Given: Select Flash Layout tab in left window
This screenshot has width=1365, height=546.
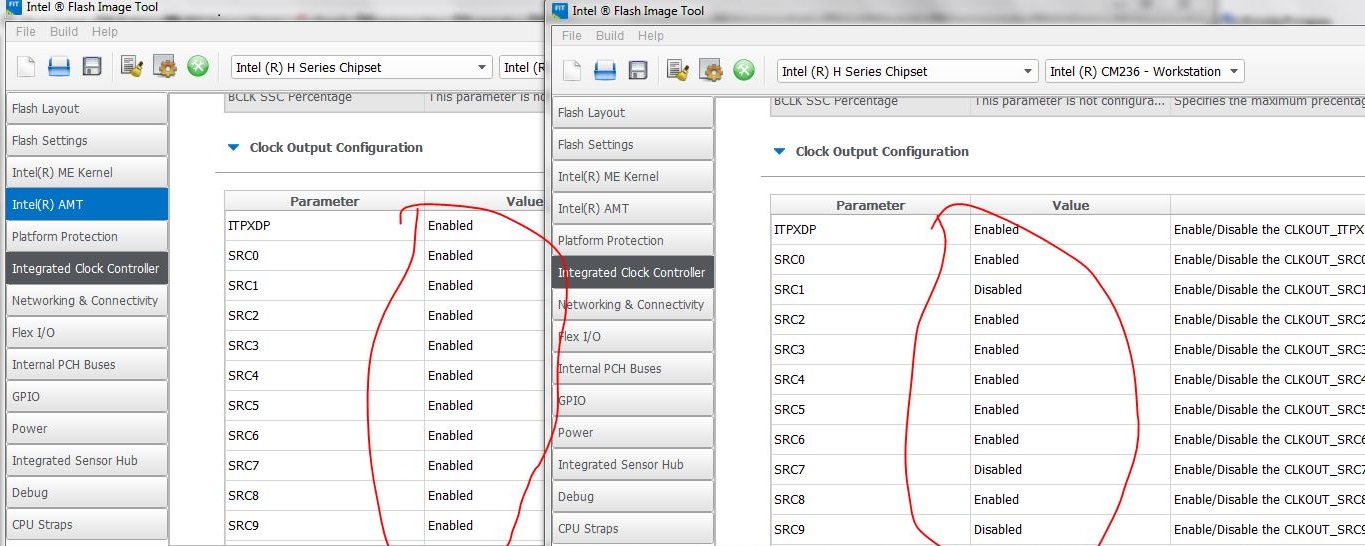Looking at the screenshot, I should pos(87,109).
